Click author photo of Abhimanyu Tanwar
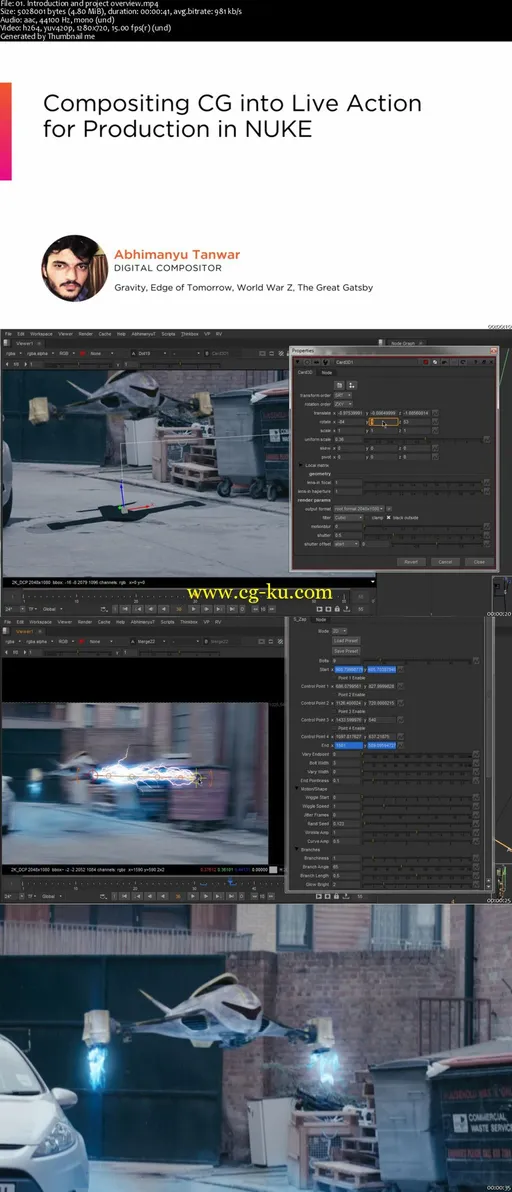512x1192 pixels. point(74,268)
